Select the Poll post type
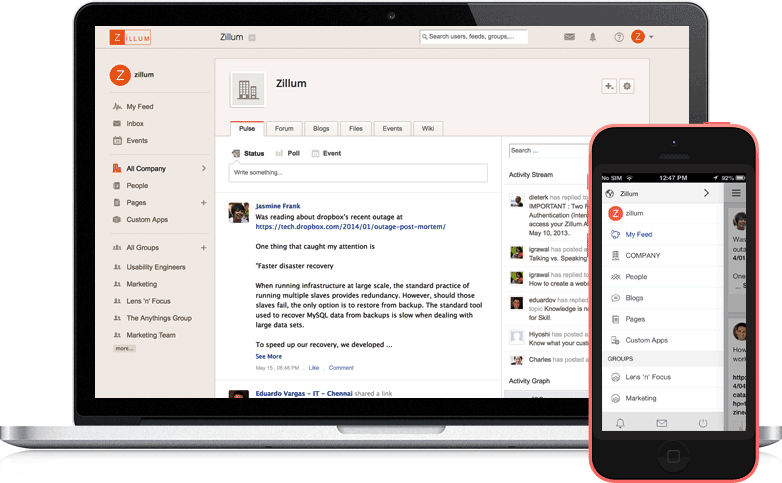This screenshot has width=782, height=483. pyautogui.click(x=288, y=153)
